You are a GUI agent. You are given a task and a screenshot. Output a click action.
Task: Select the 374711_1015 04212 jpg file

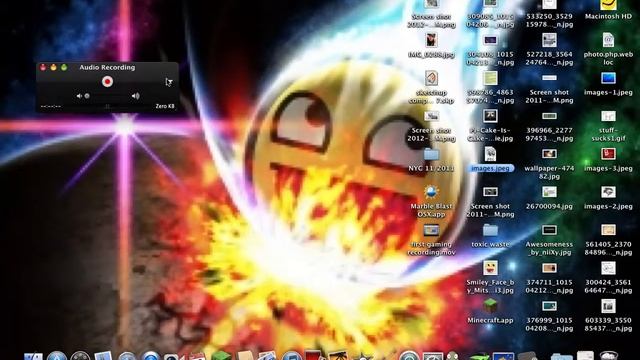click(x=549, y=268)
